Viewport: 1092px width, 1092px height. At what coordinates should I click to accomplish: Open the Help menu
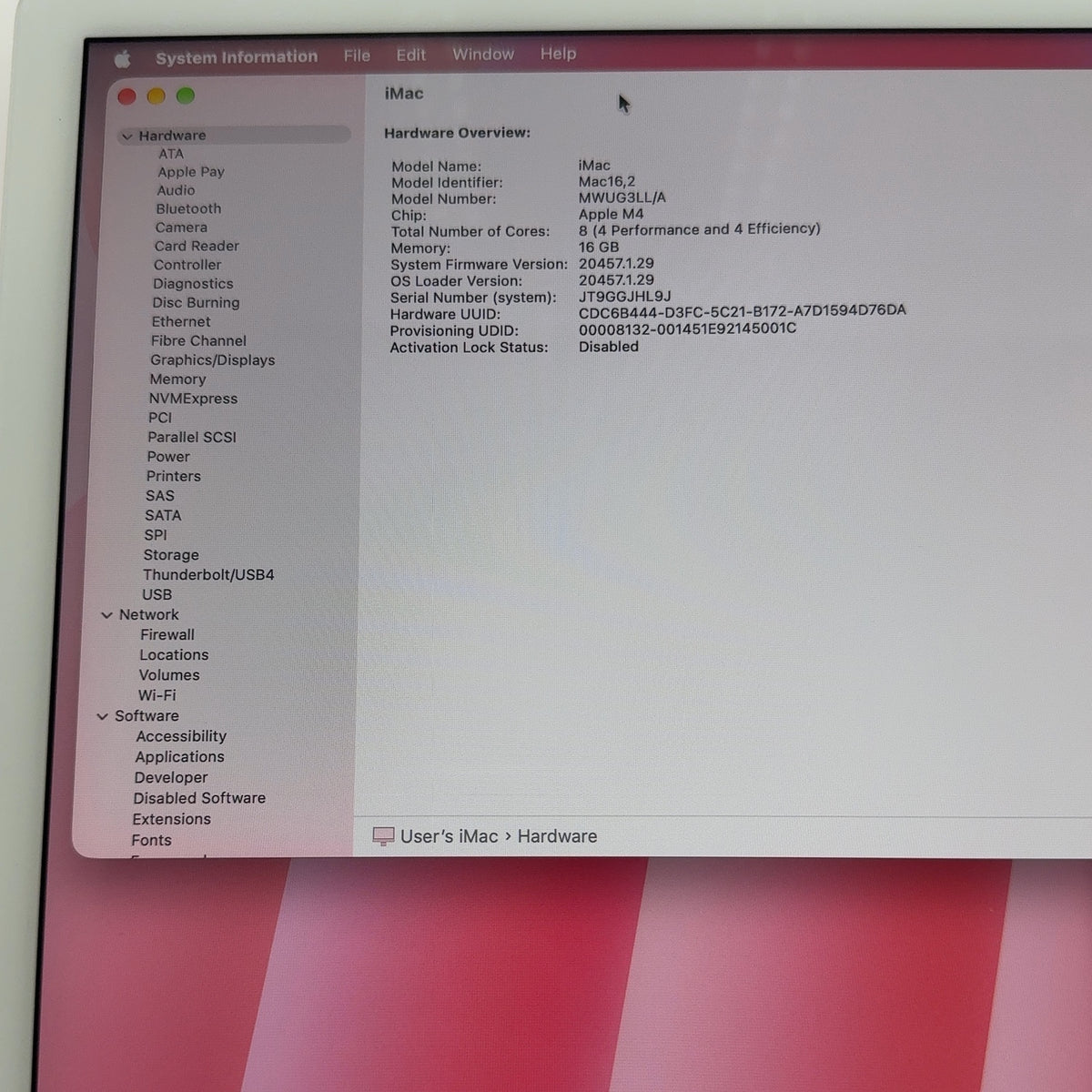pyautogui.click(x=558, y=53)
